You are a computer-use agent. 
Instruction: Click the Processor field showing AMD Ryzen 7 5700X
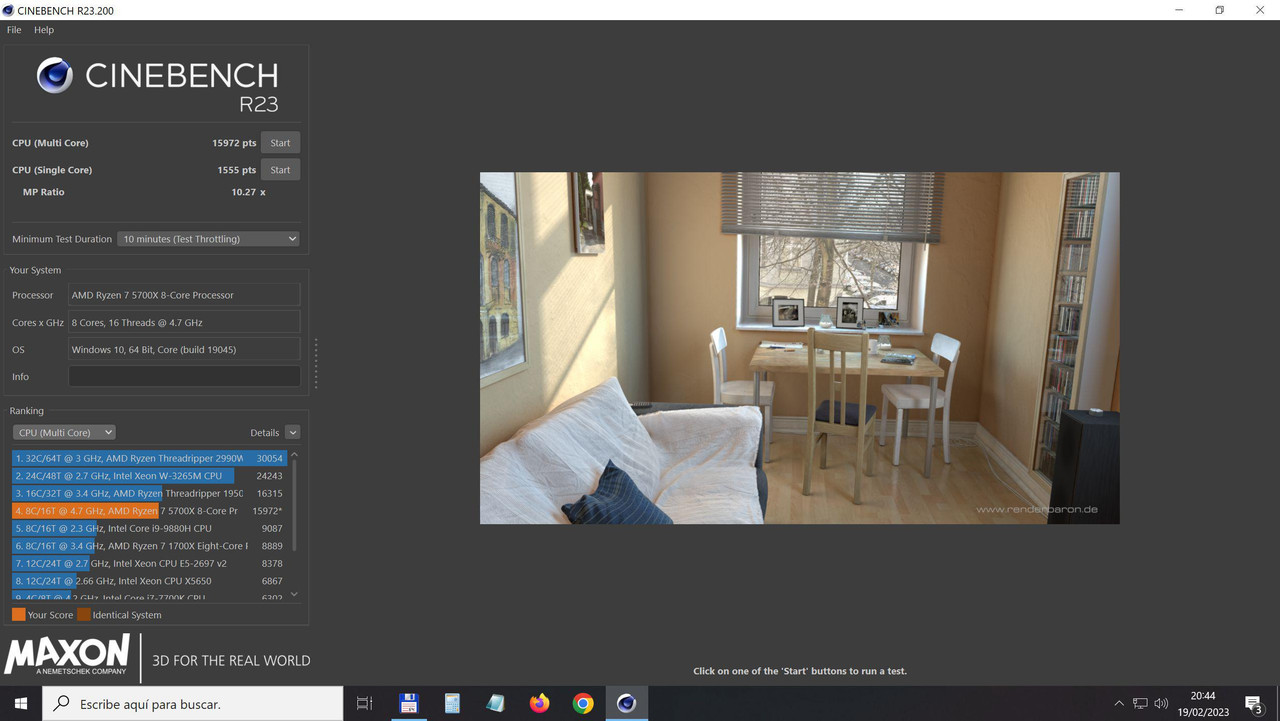(184, 295)
